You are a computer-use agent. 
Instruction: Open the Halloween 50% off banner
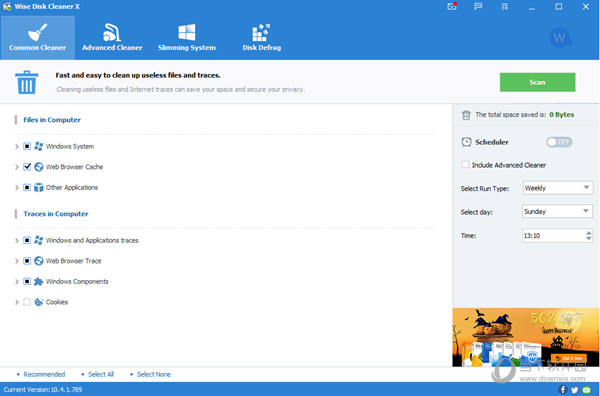[x=526, y=337]
